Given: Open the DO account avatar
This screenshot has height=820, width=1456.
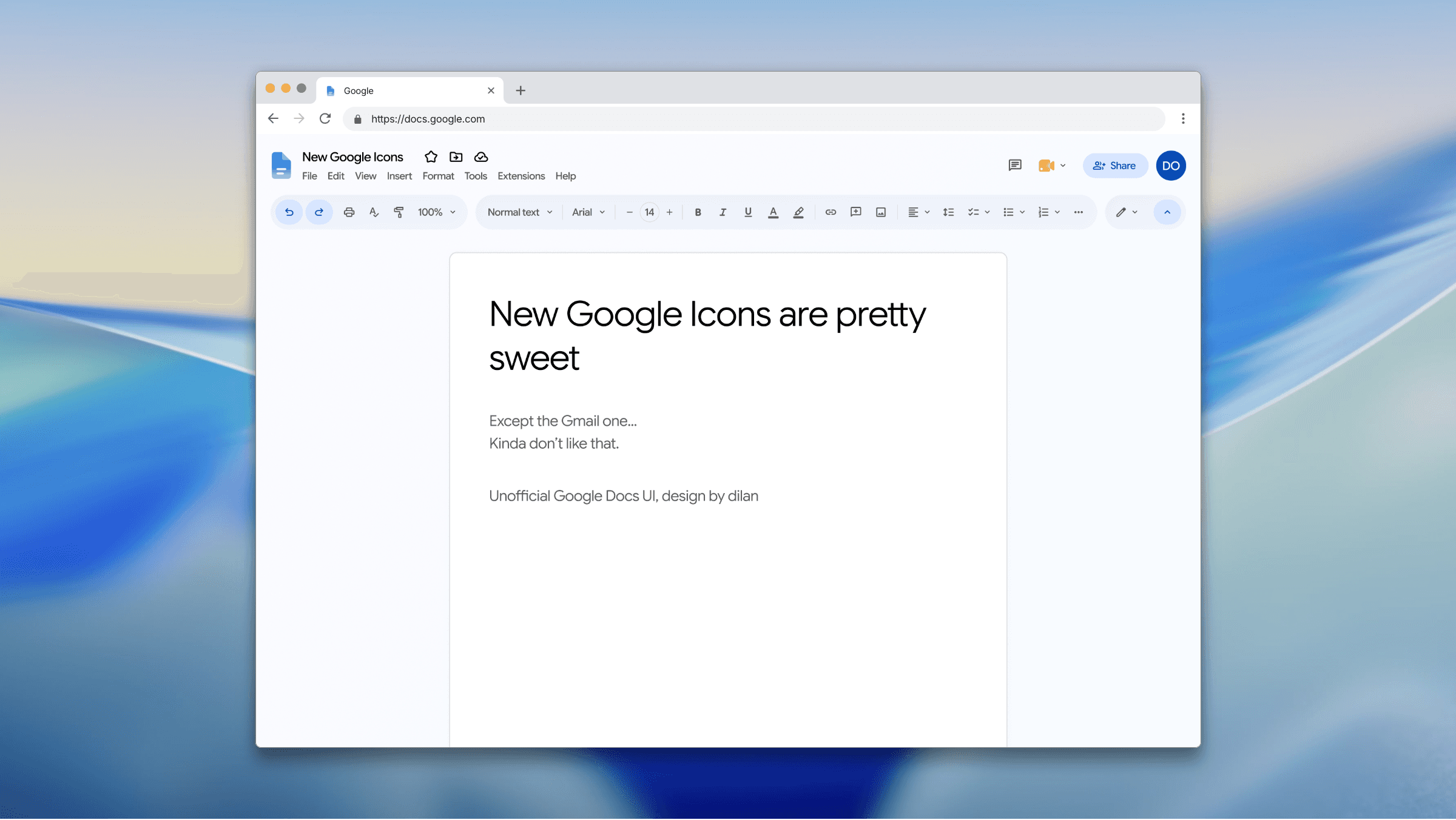Looking at the screenshot, I should tap(1171, 166).
